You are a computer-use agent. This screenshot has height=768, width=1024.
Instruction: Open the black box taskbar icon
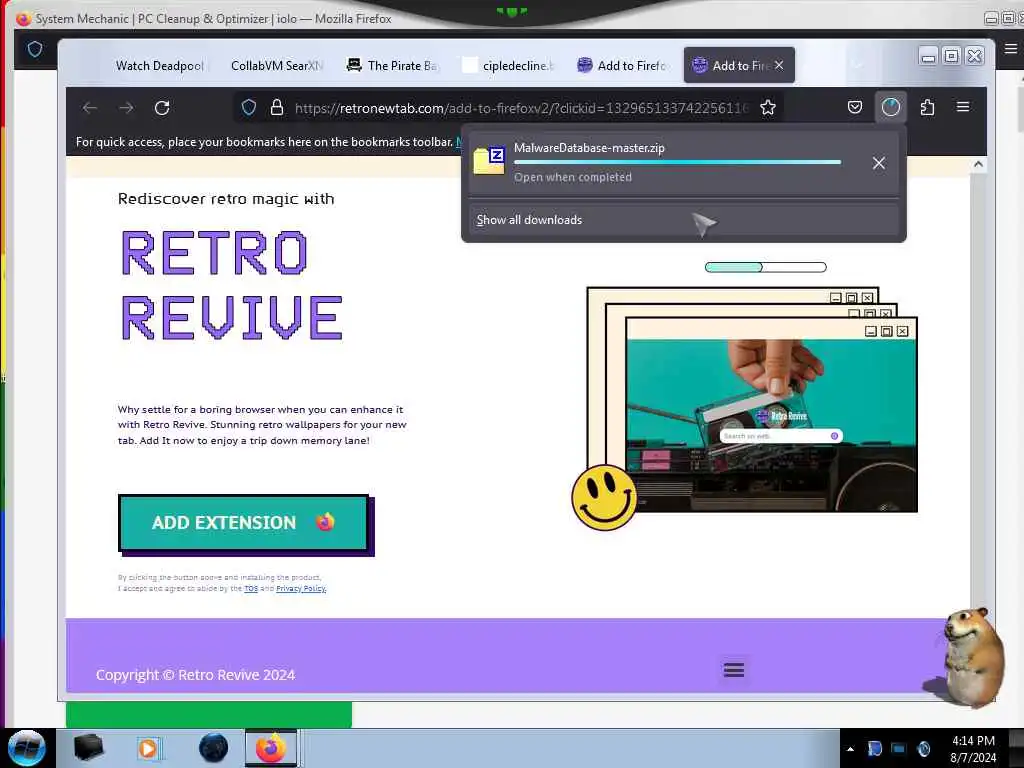tap(89, 748)
